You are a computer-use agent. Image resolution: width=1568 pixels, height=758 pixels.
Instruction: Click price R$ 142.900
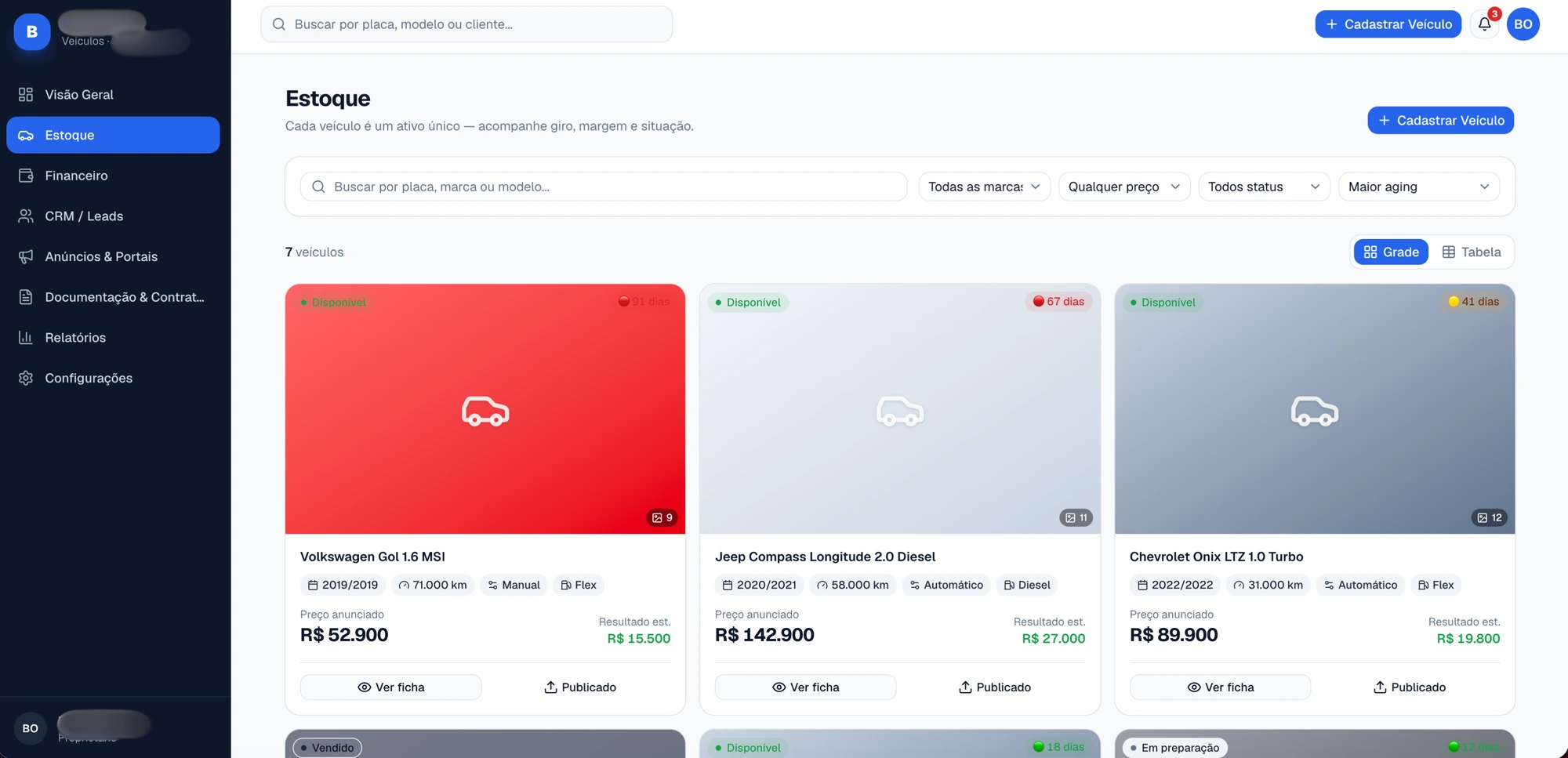point(764,635)
